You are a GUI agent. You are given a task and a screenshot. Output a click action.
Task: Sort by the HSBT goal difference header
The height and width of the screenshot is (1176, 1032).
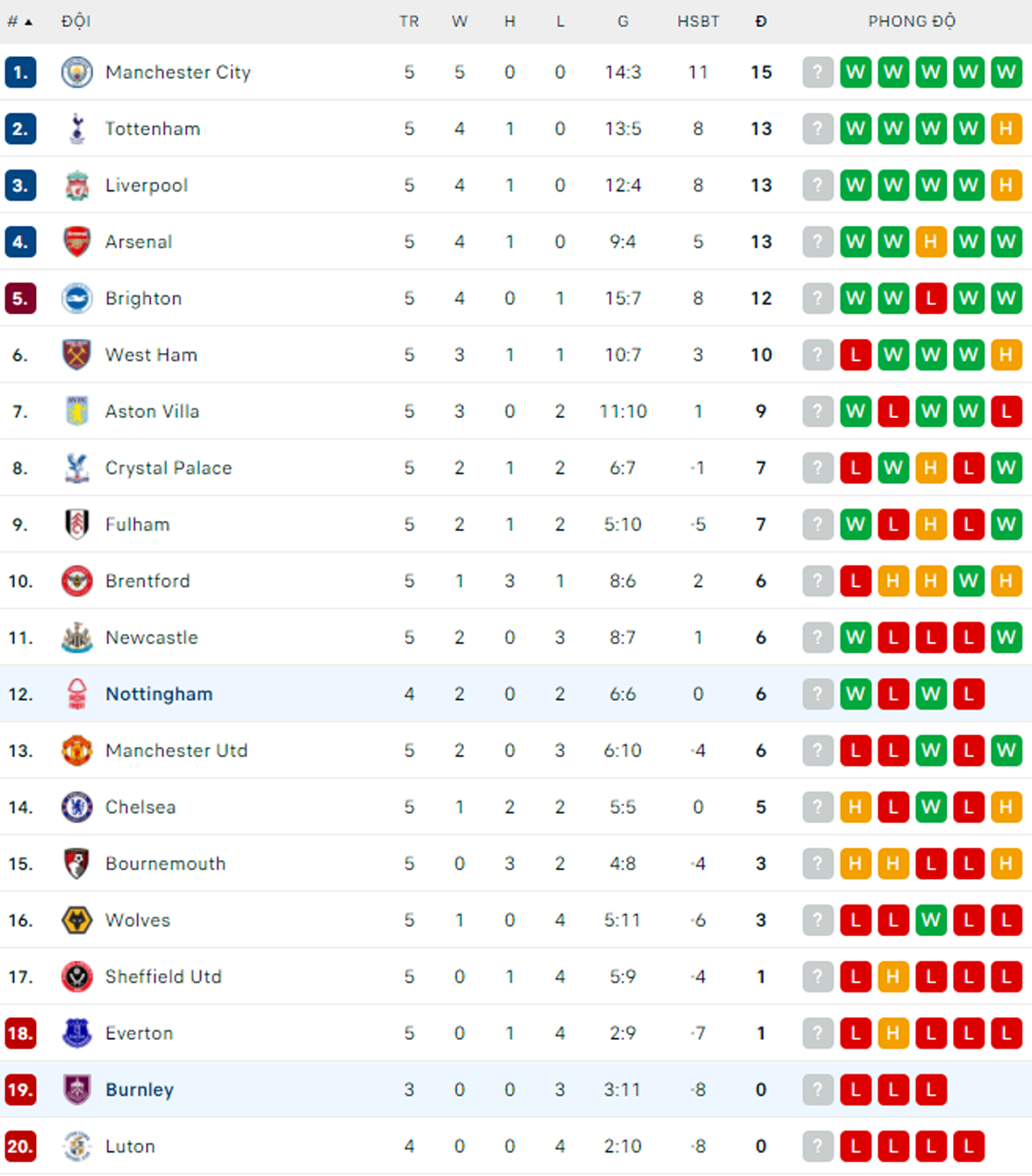tap(698, 21)
